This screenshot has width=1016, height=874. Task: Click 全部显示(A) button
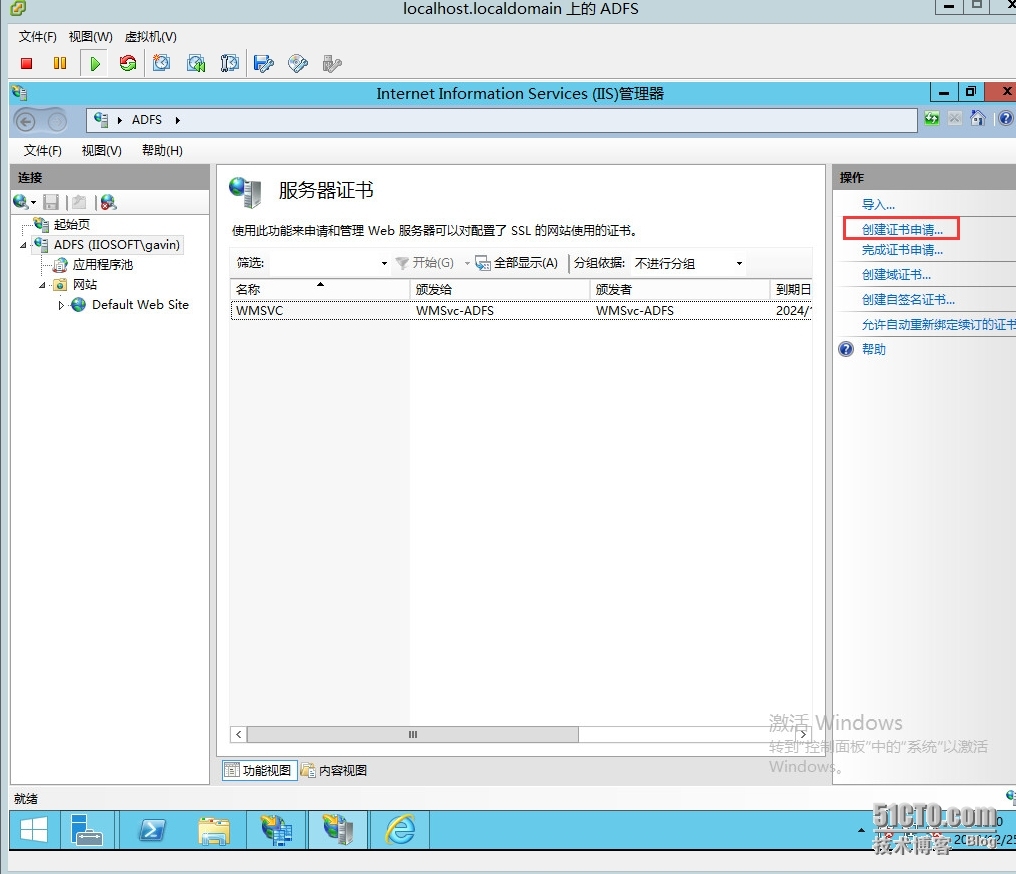tap(516, 263)
